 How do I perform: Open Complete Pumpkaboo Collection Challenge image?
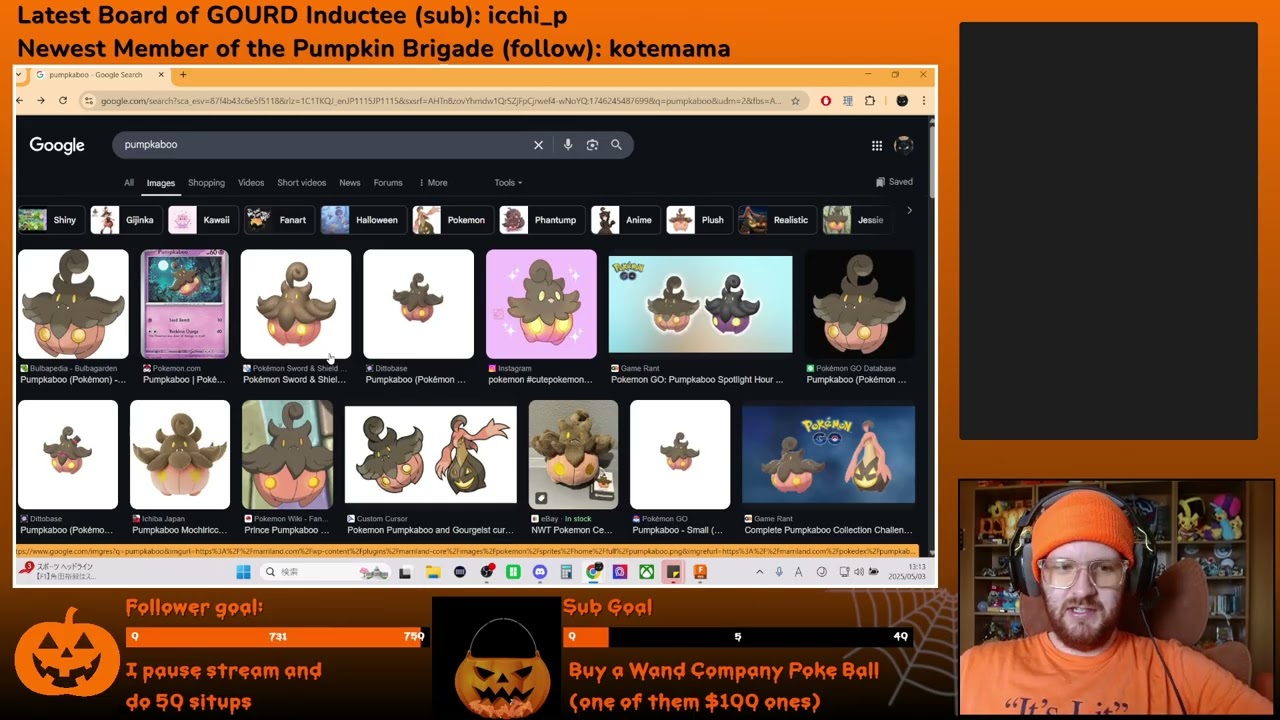click(829, 455)
